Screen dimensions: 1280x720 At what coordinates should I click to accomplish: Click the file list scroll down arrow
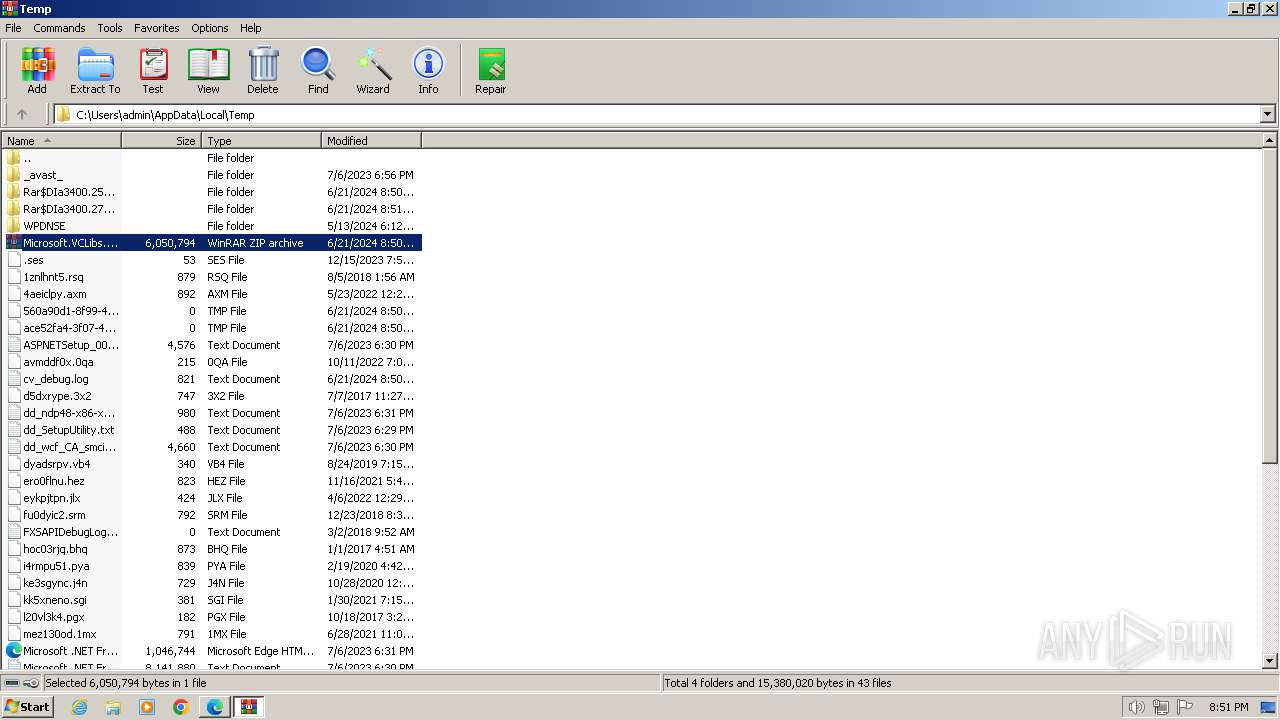coord(1270,661)
